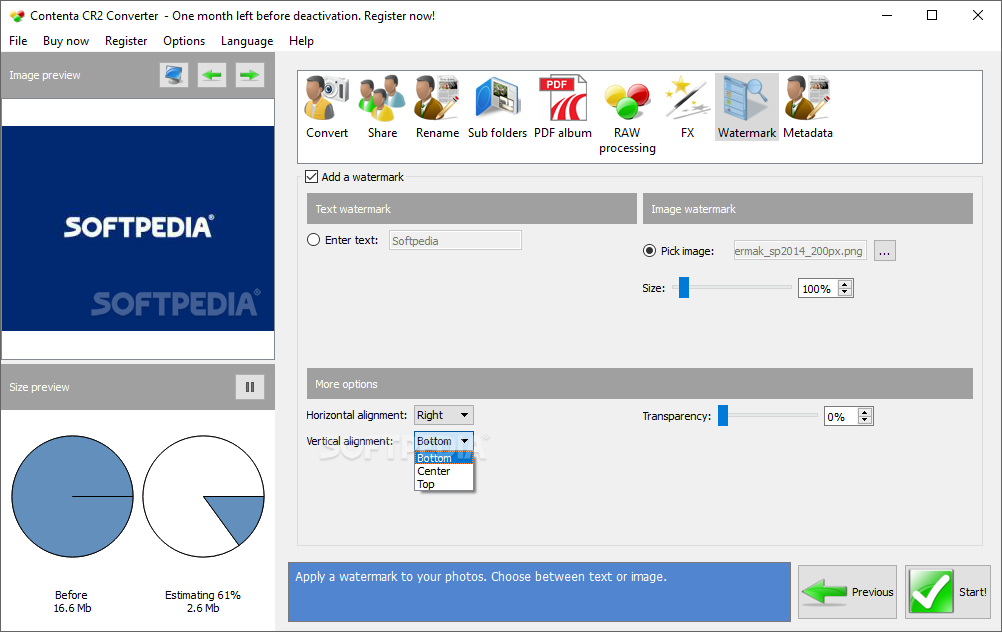
Task: Click the Contenta app icon in title bar
Action: pyautogui.click(x=17, y=16)
